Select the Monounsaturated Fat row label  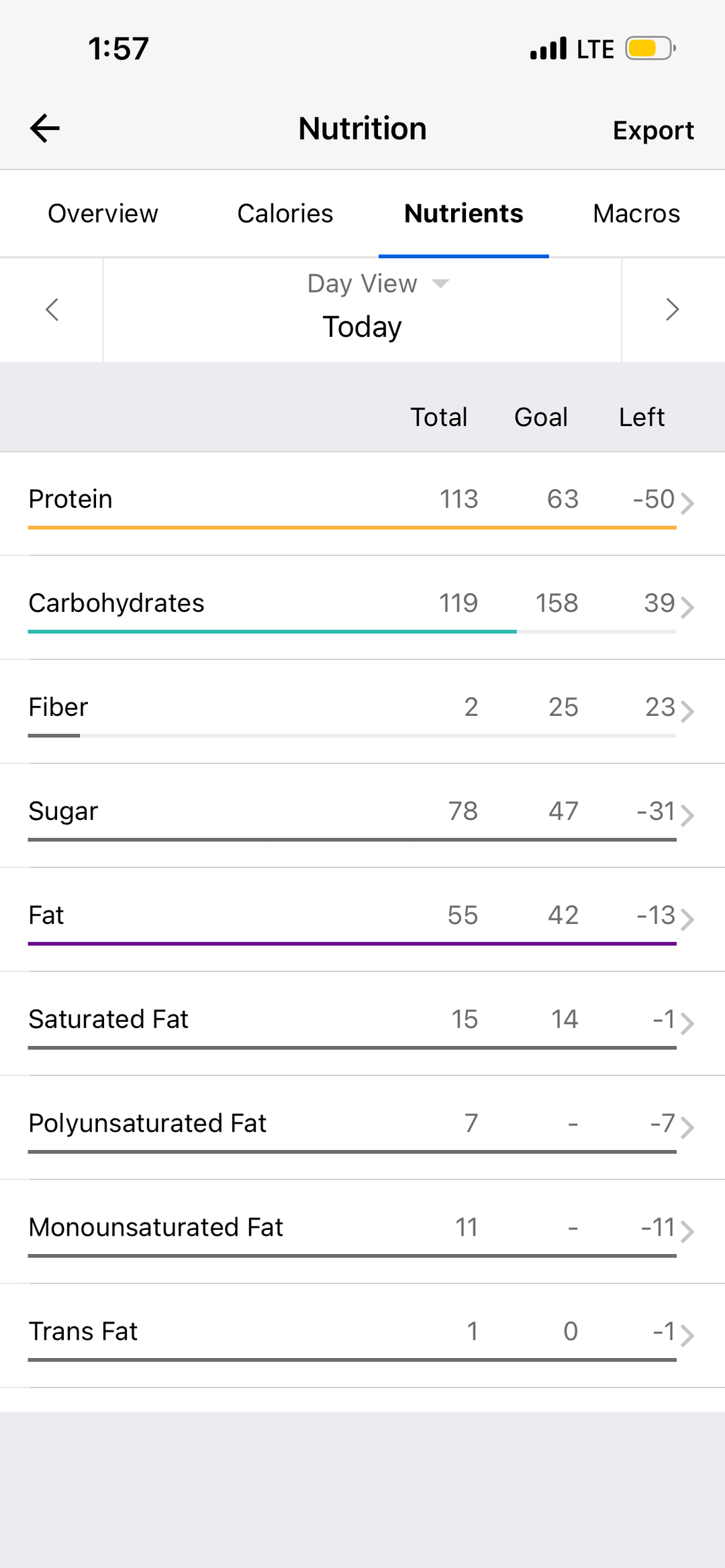(156, 1227)
